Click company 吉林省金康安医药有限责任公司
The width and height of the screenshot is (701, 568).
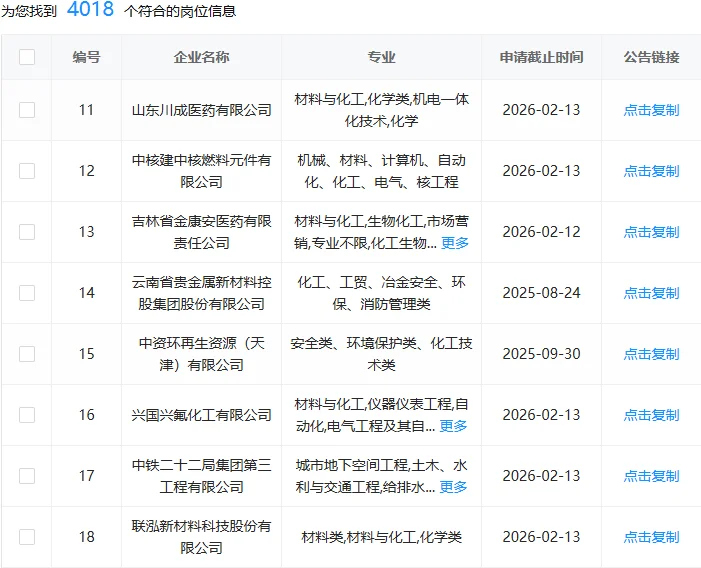point(201,232)
